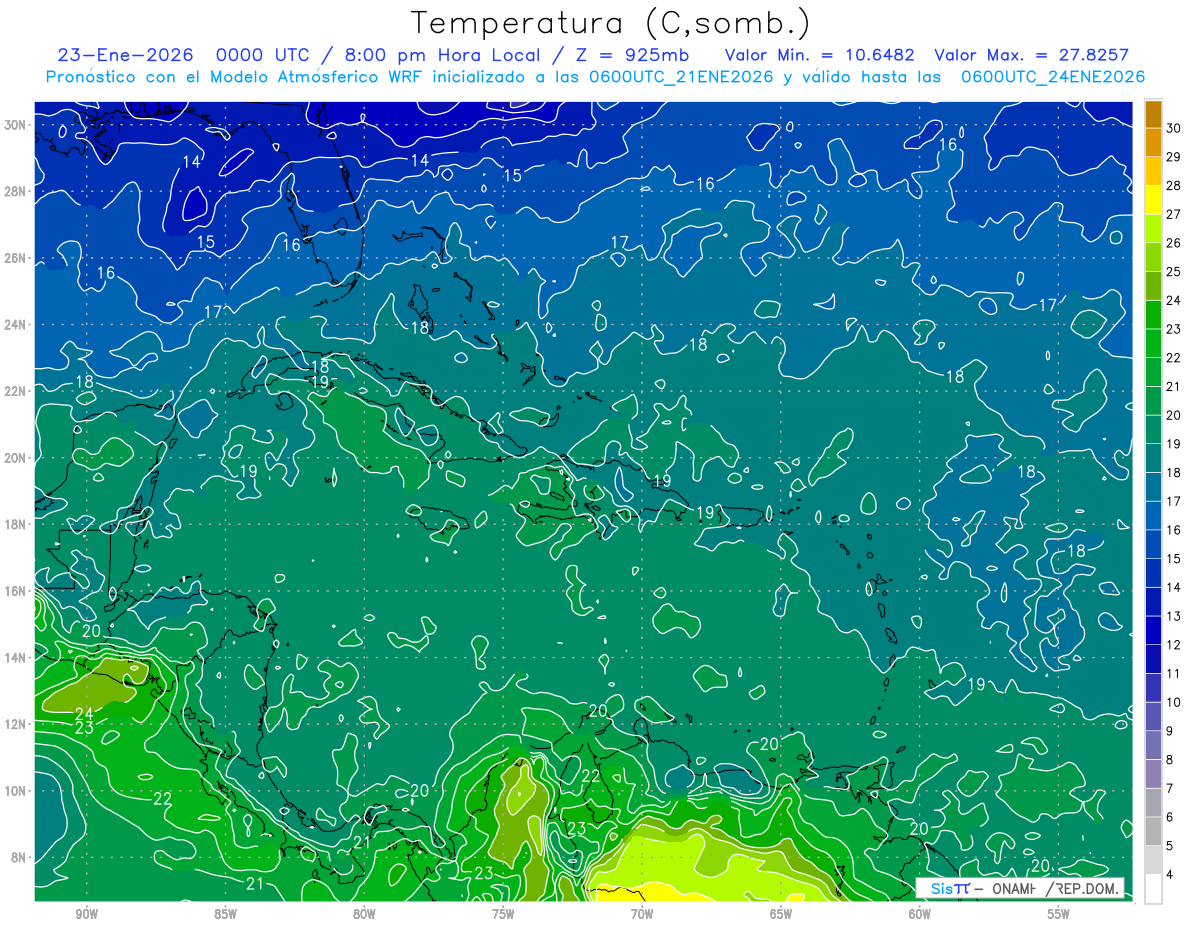Click the 'Sisπ – ONAMET /REP.DOM.' logo box
The height and width of the screenshot is (927, 1200).
[1020, 889]
